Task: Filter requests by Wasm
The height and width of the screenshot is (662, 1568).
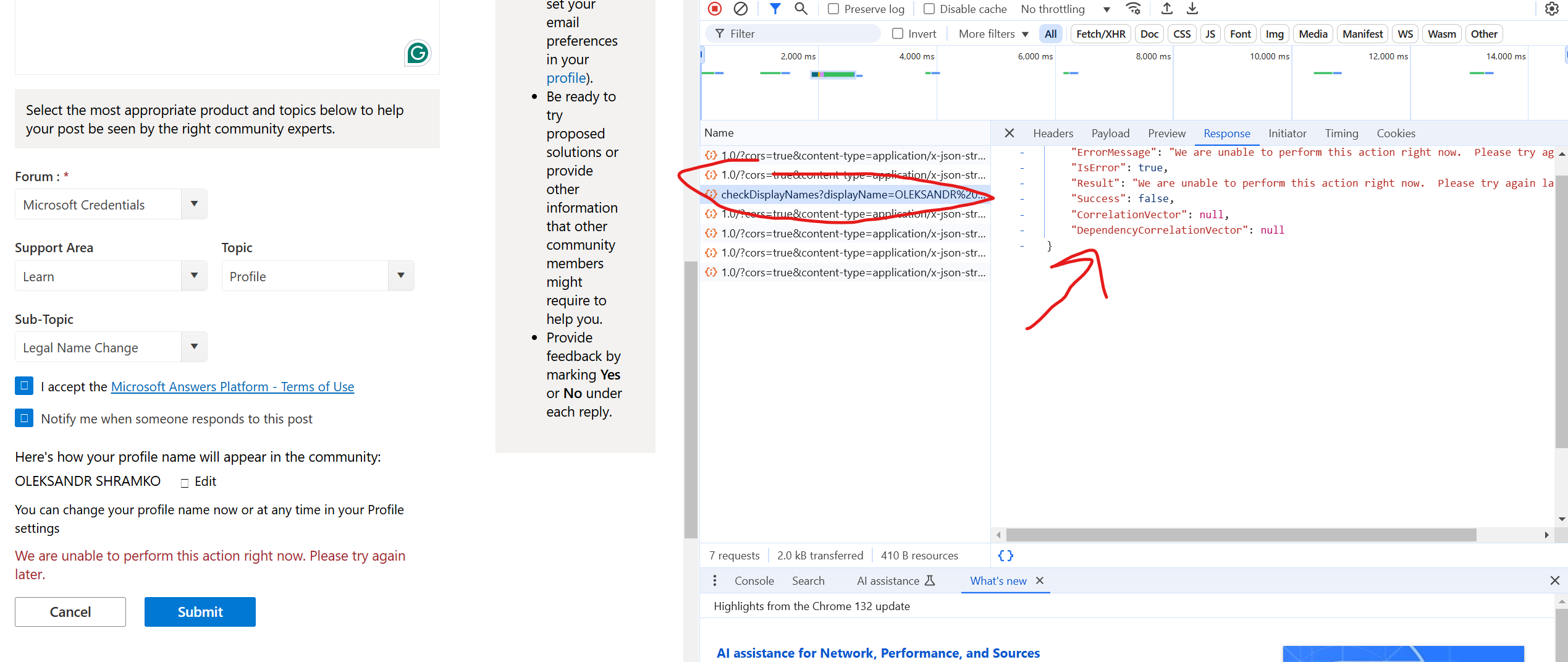Action: point(1441,33)
